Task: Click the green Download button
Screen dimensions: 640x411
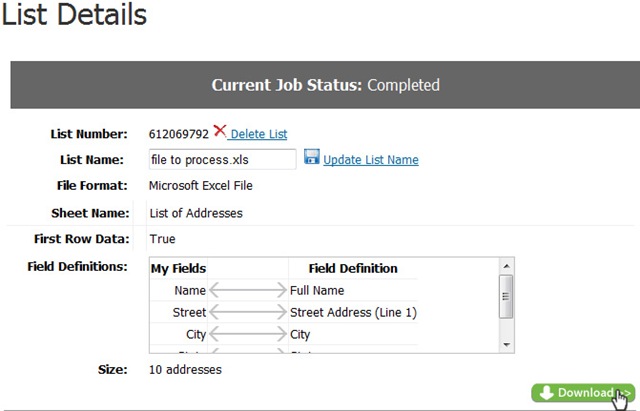Action: click(x=583, y=393)
